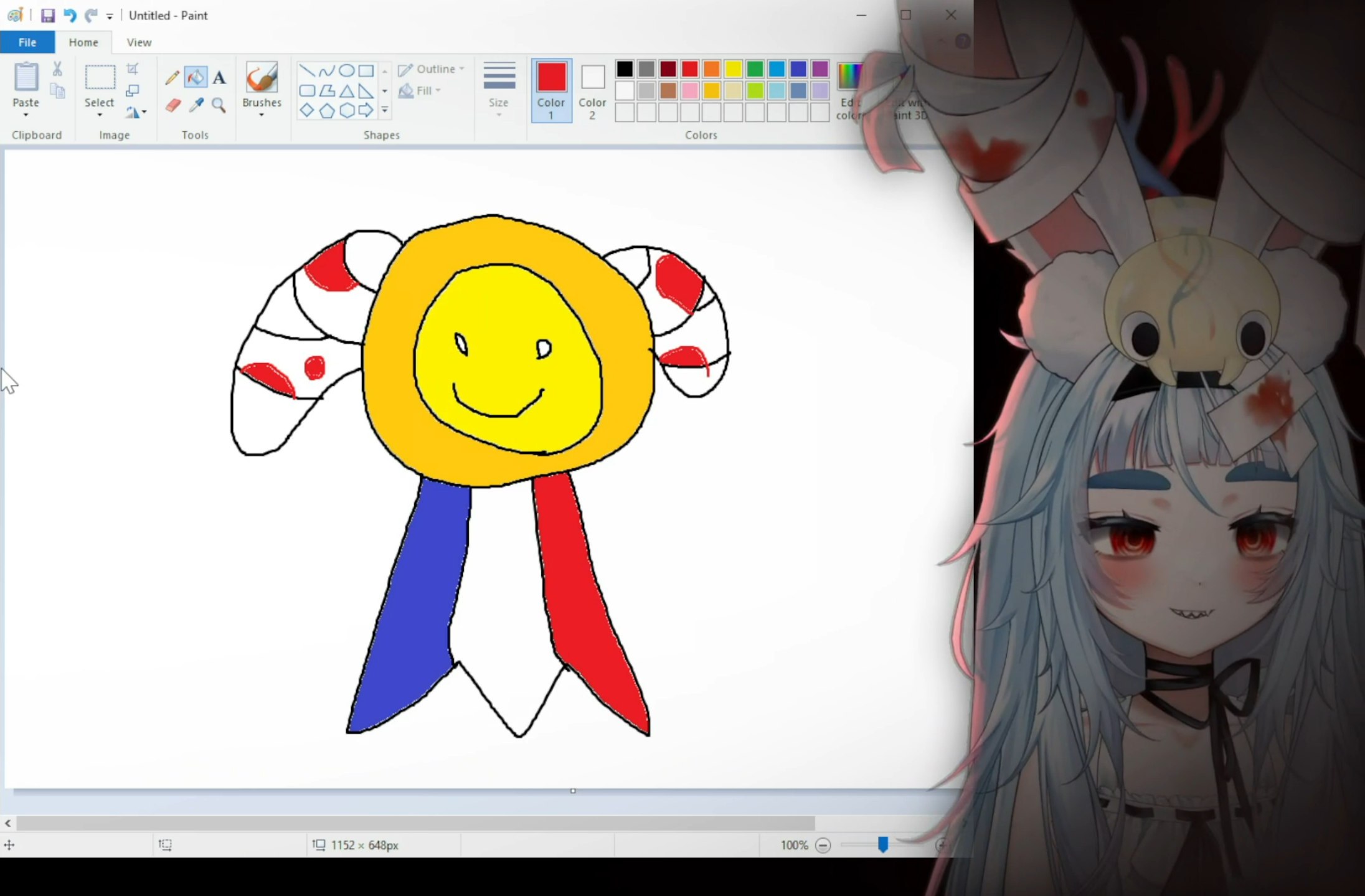Viewport: 1365px width, 896px height.
Task: Click the horizontal scrollbar left arrow
Action: tap(8, 823)
